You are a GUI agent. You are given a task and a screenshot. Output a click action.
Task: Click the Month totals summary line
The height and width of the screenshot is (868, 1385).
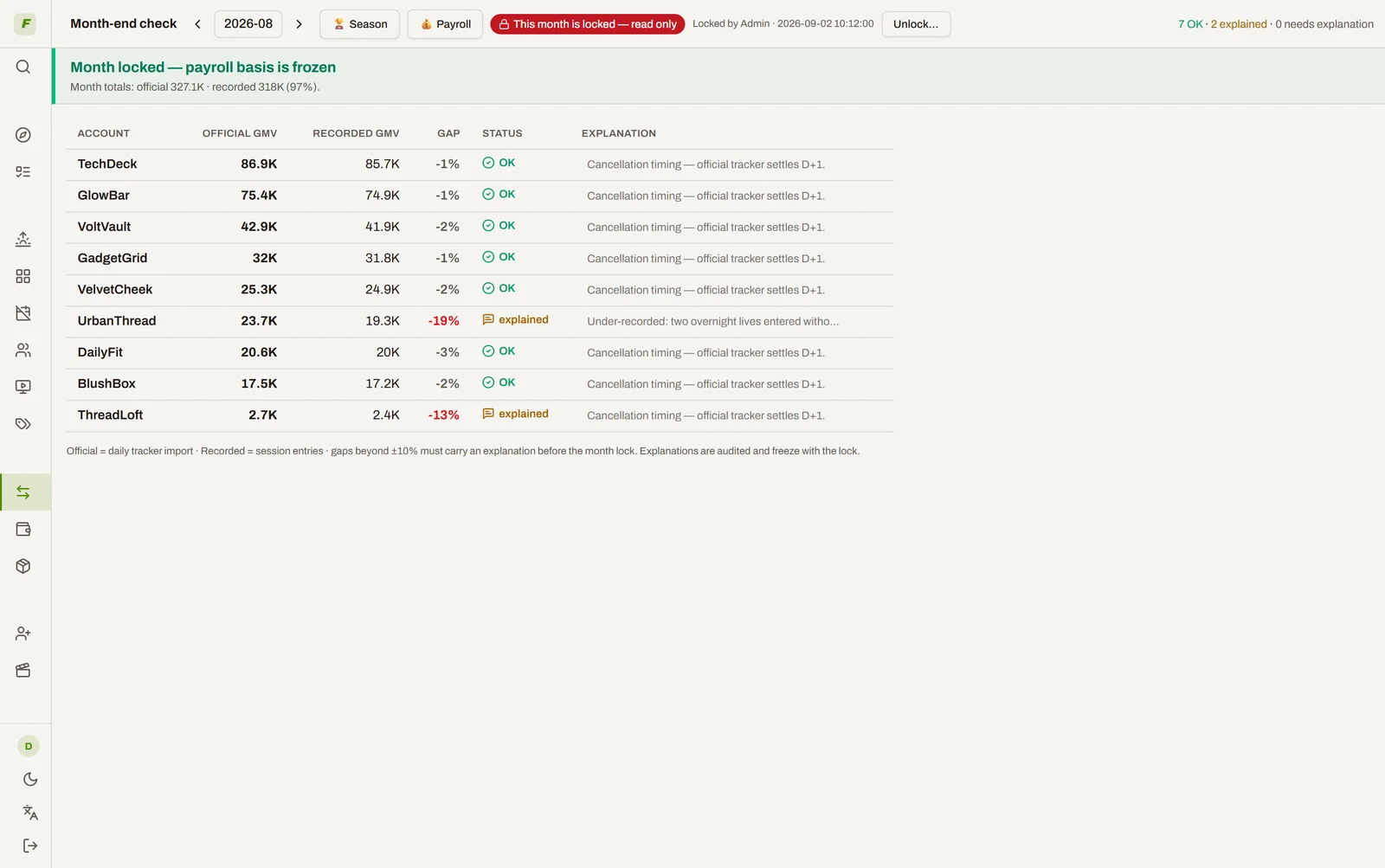tap(195, 87)
